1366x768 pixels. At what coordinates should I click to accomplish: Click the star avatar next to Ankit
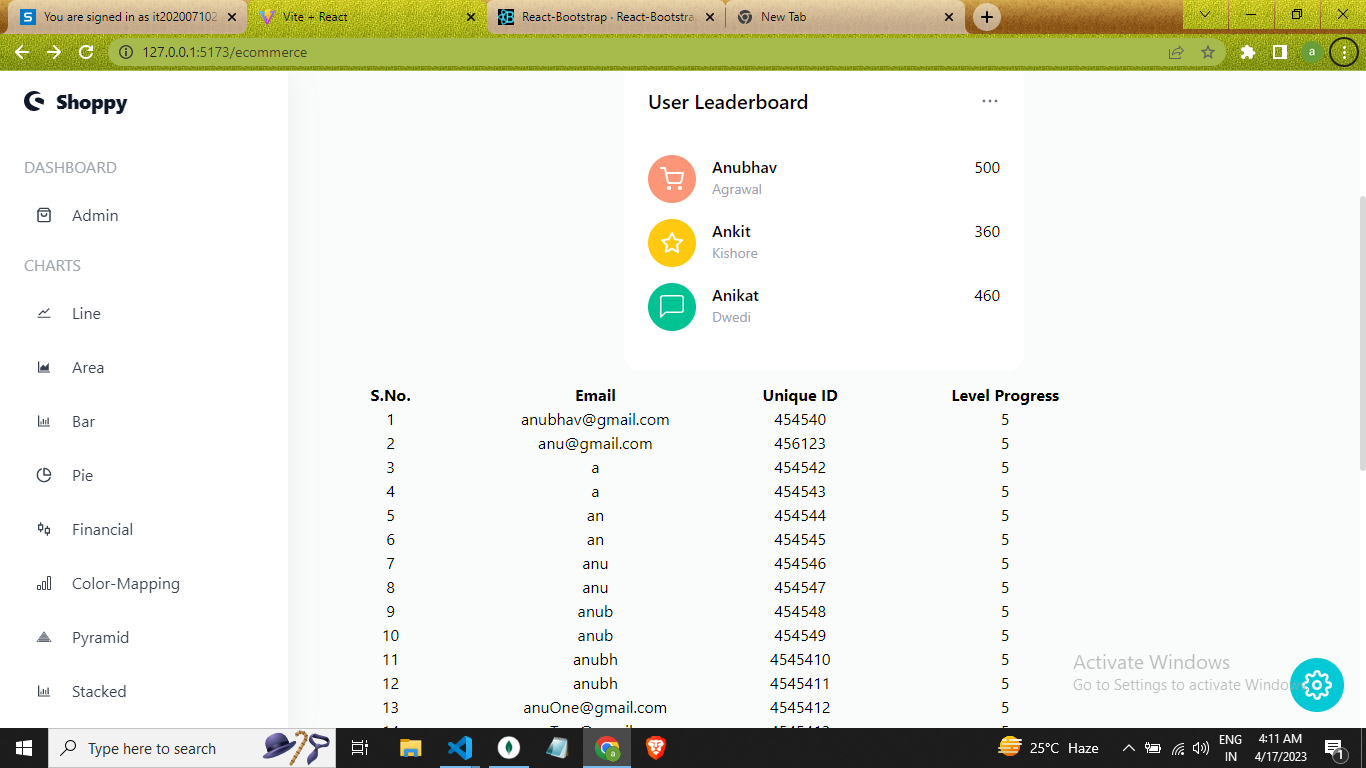coord(671,243)
